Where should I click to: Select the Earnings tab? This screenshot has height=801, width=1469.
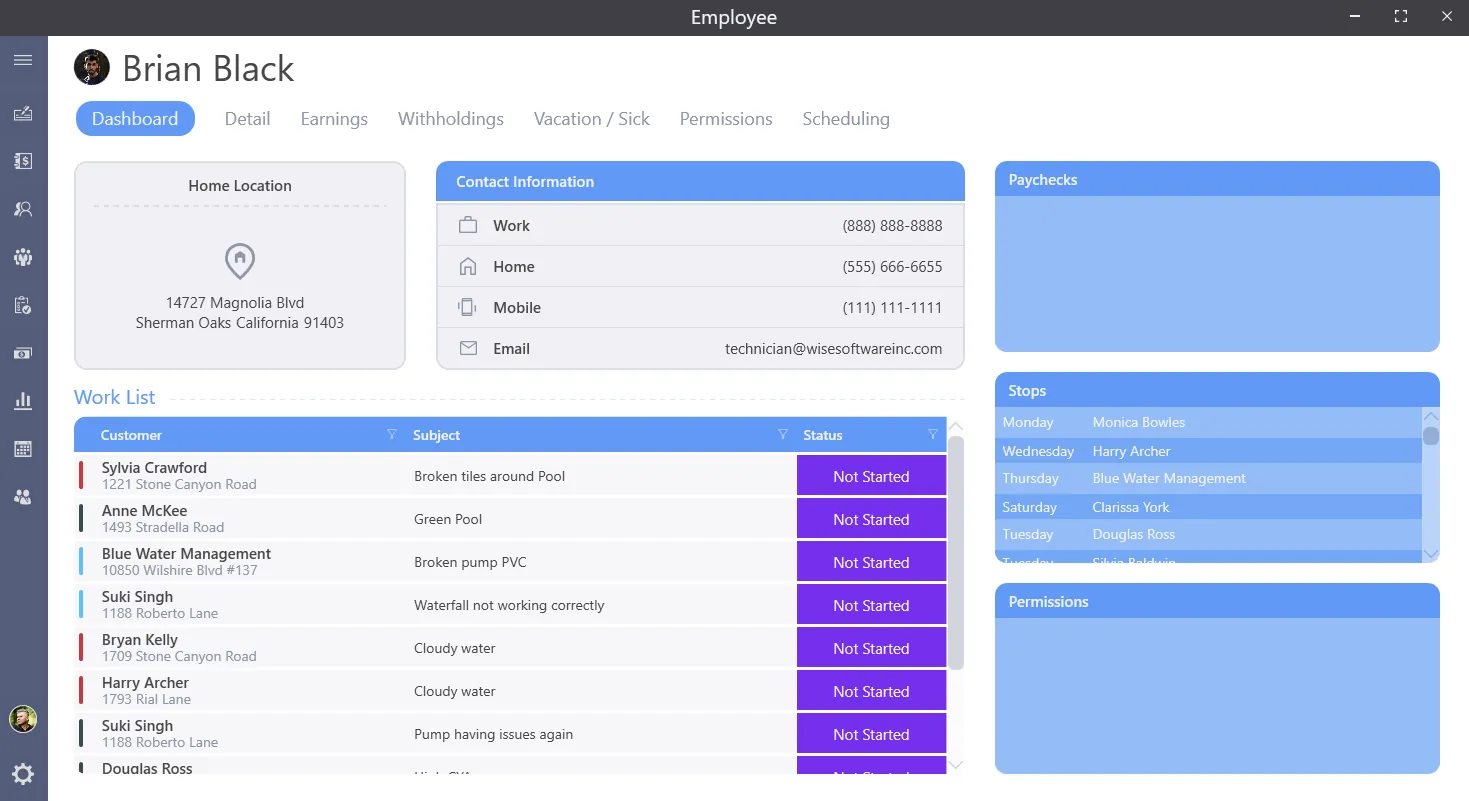(x=334, y=118)
